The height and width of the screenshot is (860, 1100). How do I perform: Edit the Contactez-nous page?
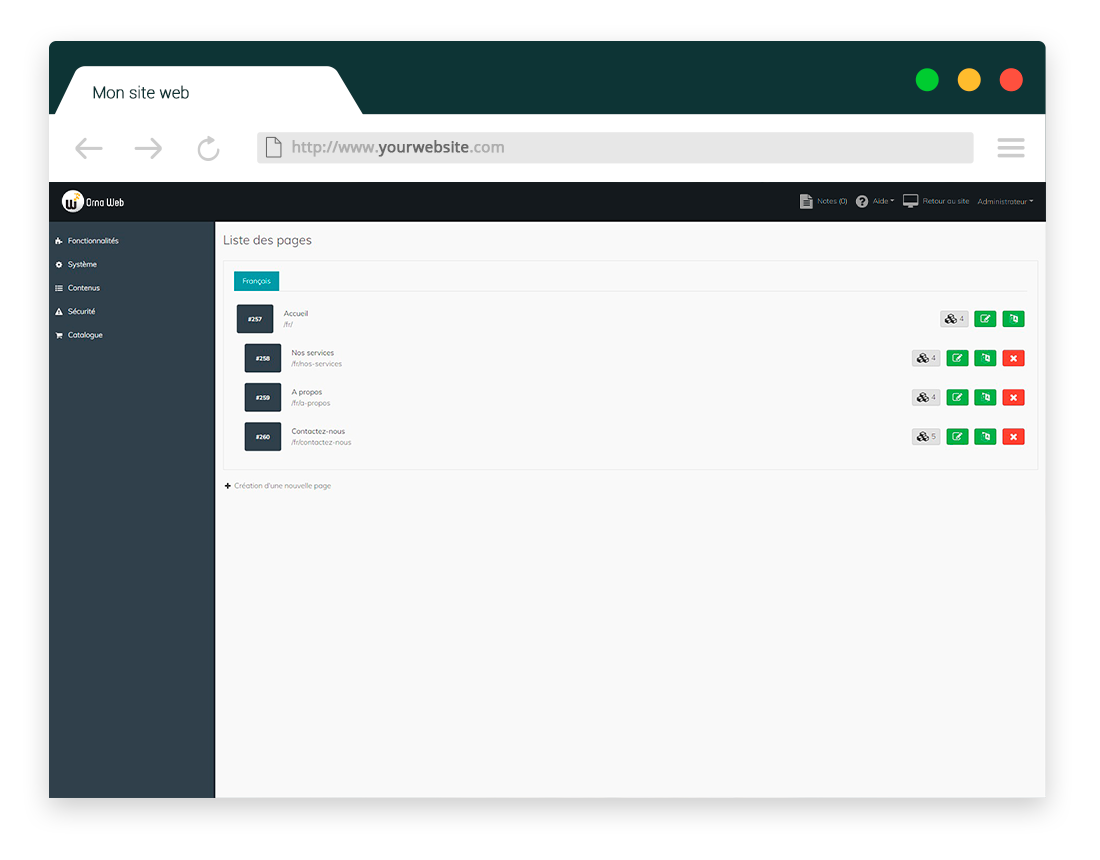[957, 436]
